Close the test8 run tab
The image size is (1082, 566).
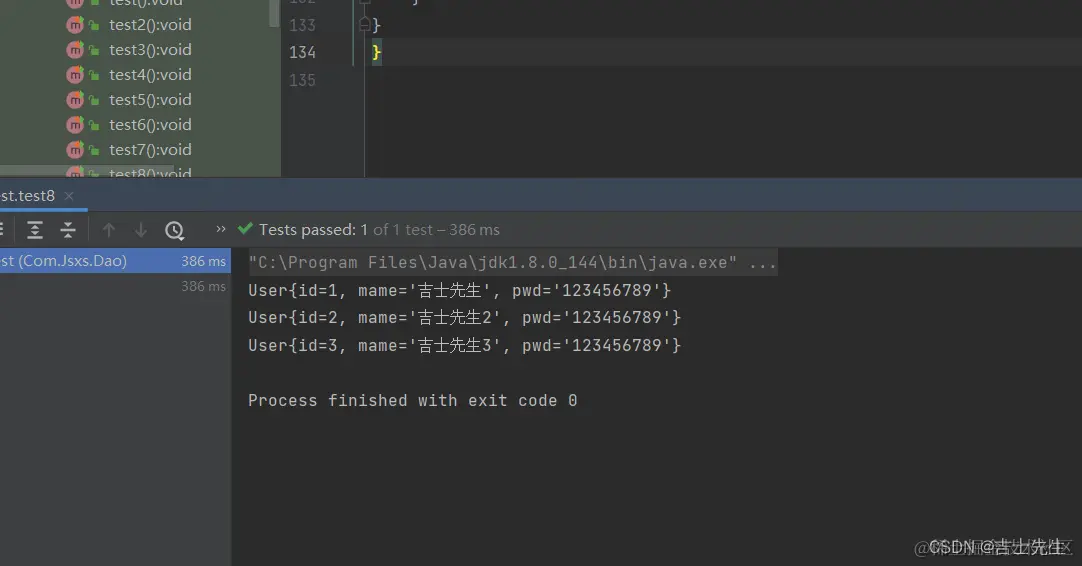(69, 196)
